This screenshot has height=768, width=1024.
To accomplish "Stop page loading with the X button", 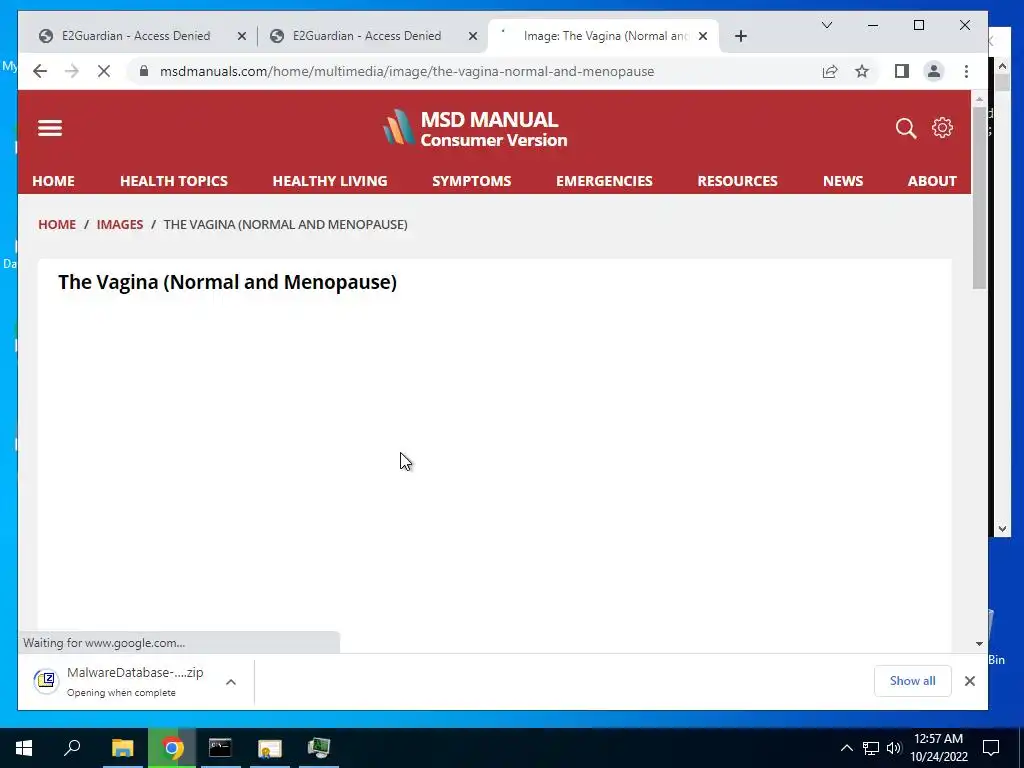I will tap(104, 71).
